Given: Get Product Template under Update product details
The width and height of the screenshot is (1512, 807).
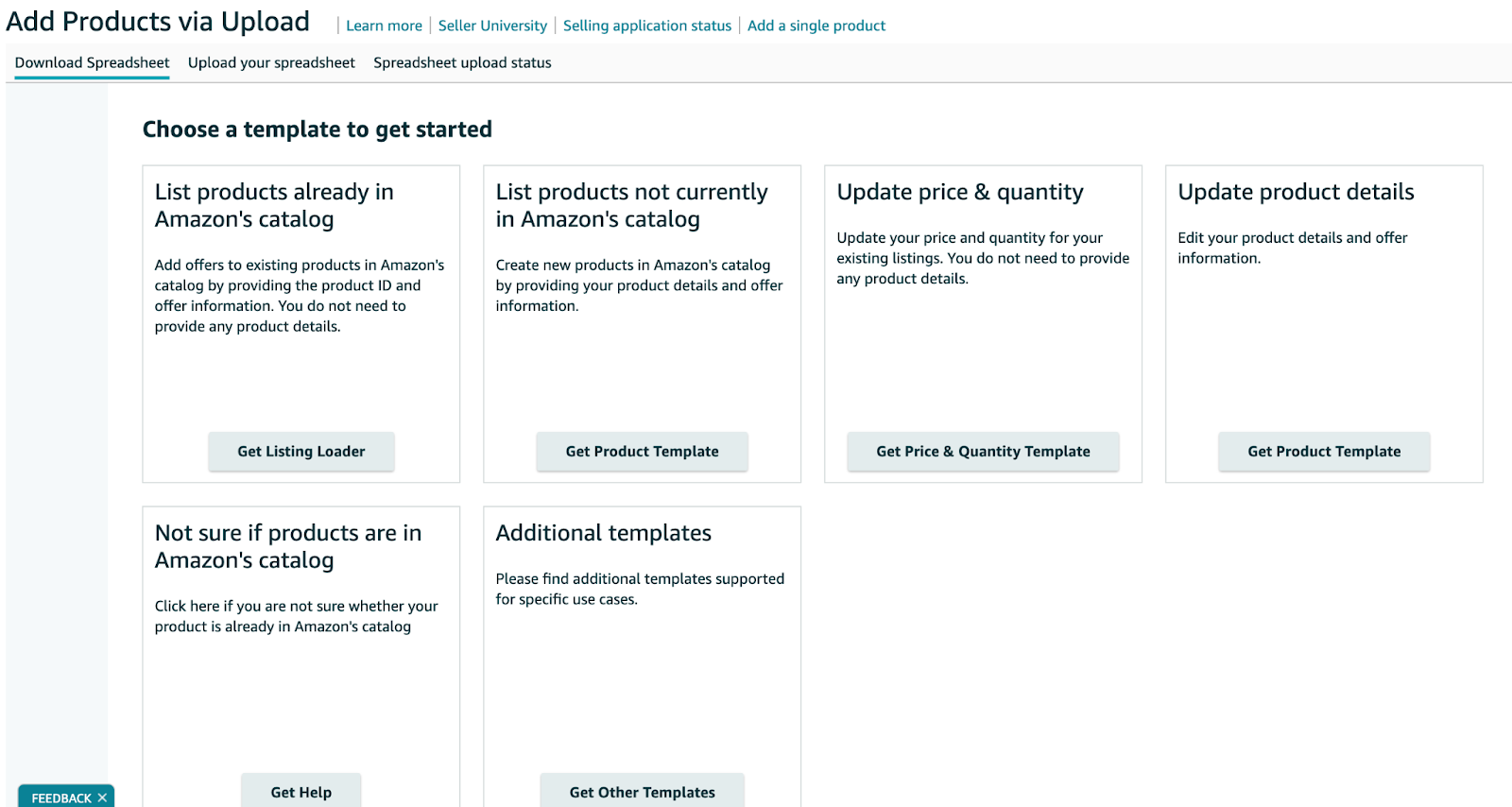Looking at the screenshot, I should (x=1323, y=451).
